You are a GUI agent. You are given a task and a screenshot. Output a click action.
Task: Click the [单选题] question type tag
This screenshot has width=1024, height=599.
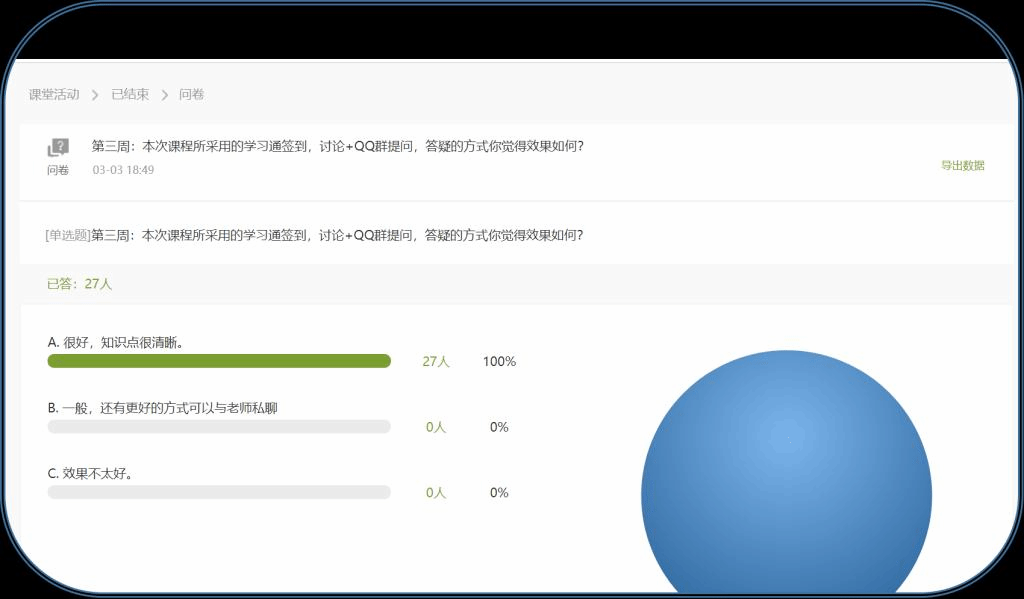[x=67, y=236]
